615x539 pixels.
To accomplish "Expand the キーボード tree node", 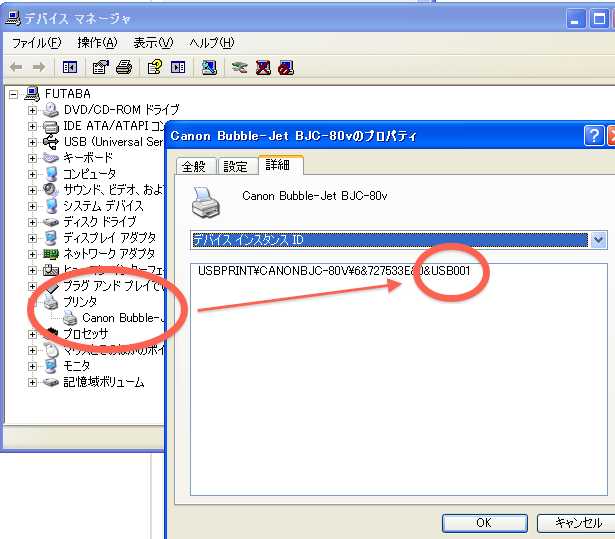I will 32,158.
